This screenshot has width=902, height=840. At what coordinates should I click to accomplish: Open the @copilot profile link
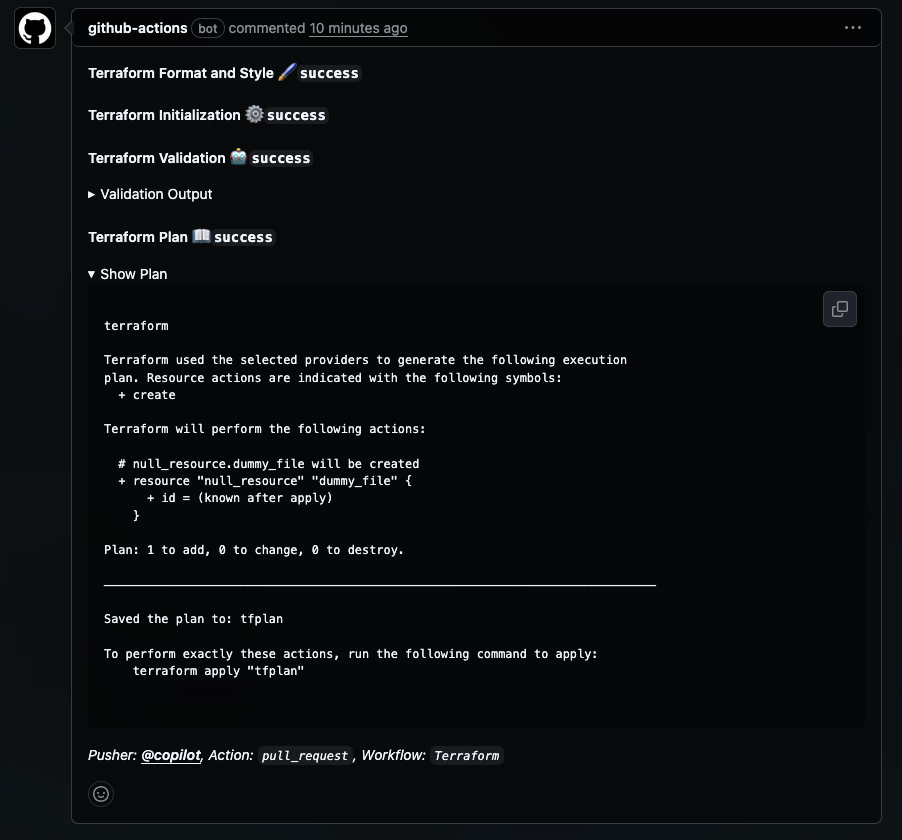[x=170, y=755]
